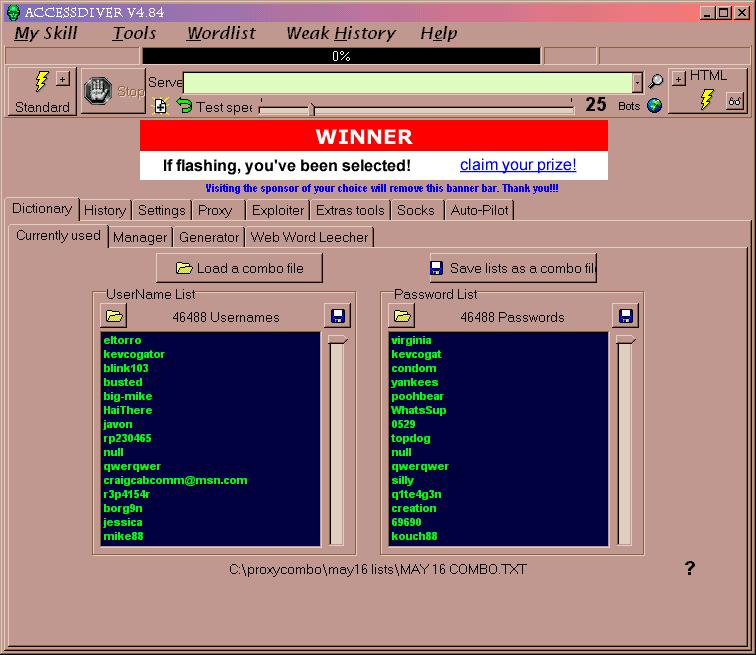The image size is (756, 655).
Task: Select username mike88
Action: [x=123, y=536]
